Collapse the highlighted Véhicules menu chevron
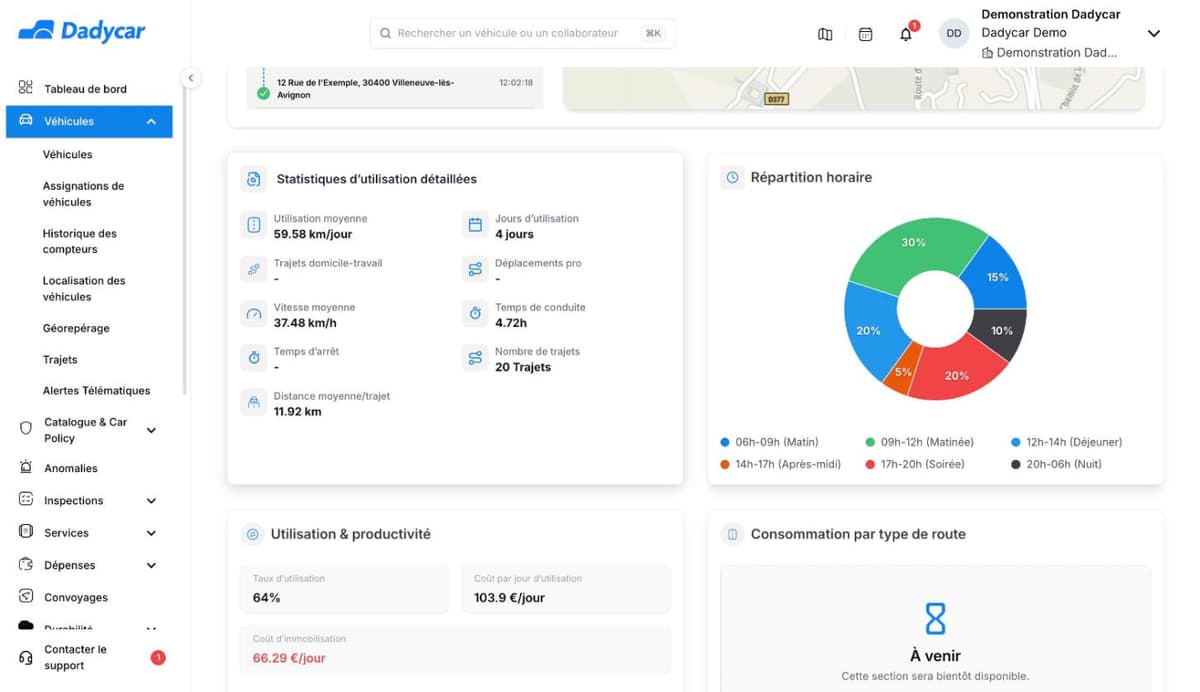The image size is (1200, 692). [x=151, y=121]
